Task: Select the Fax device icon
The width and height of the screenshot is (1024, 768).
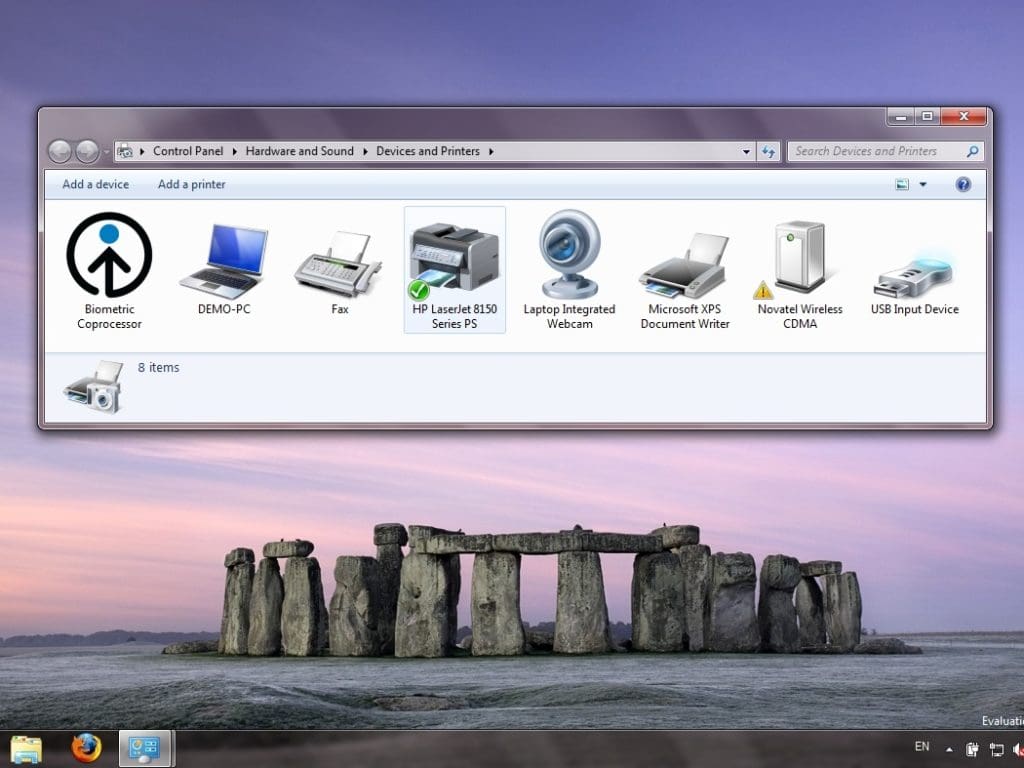Action: [339, 260]
